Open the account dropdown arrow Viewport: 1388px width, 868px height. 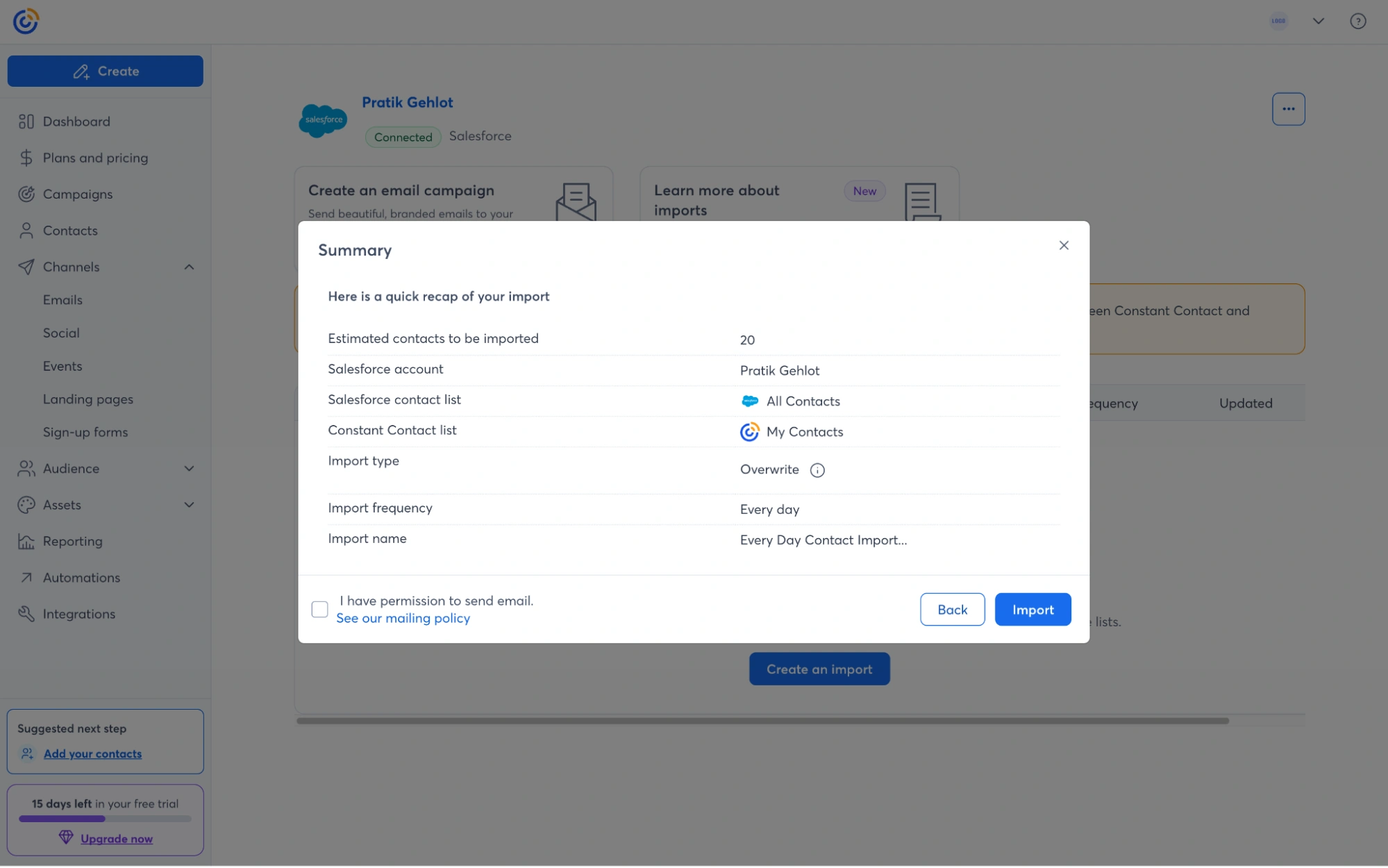1318,21
